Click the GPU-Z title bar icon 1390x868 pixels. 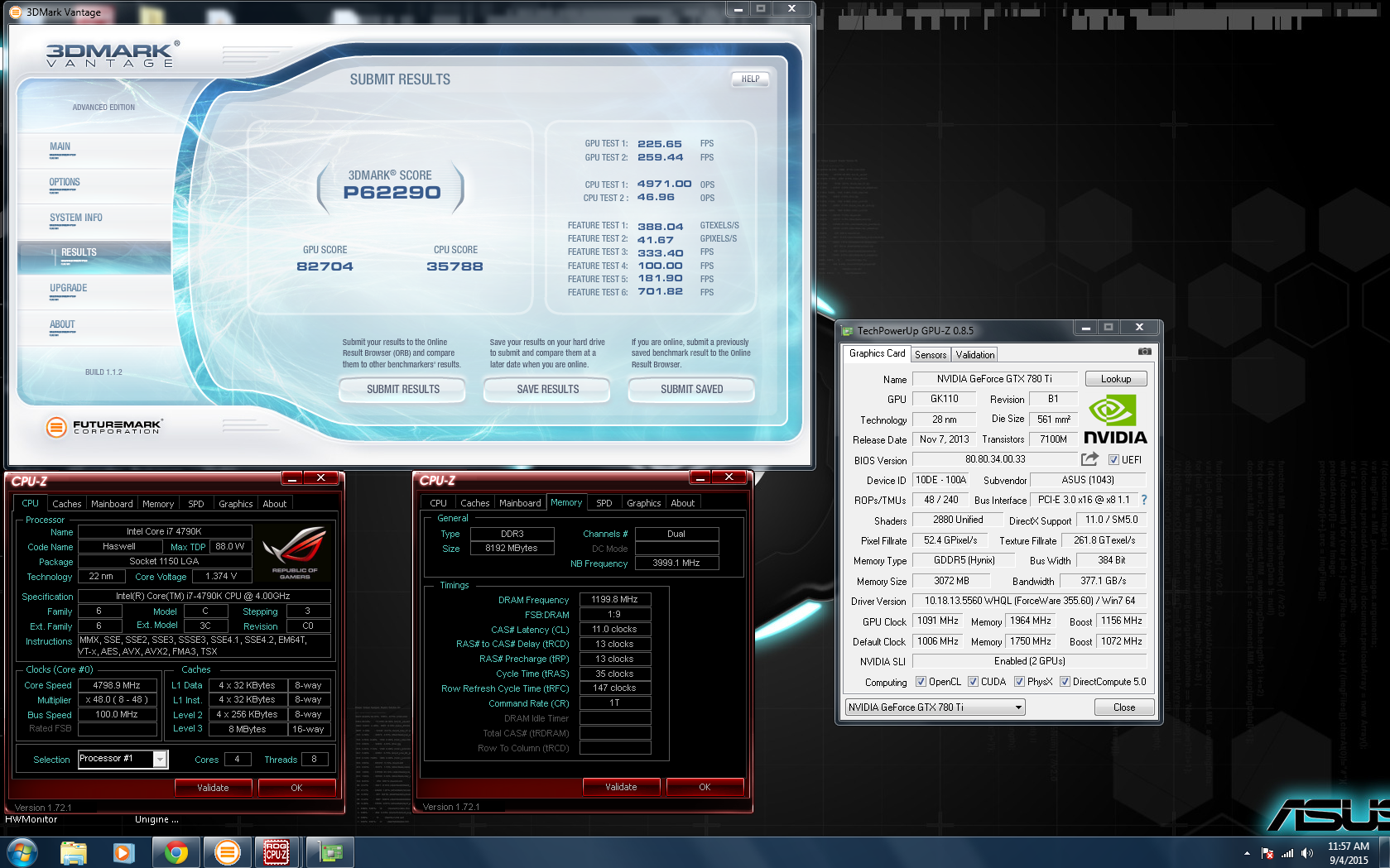click(x=847, y=331)
